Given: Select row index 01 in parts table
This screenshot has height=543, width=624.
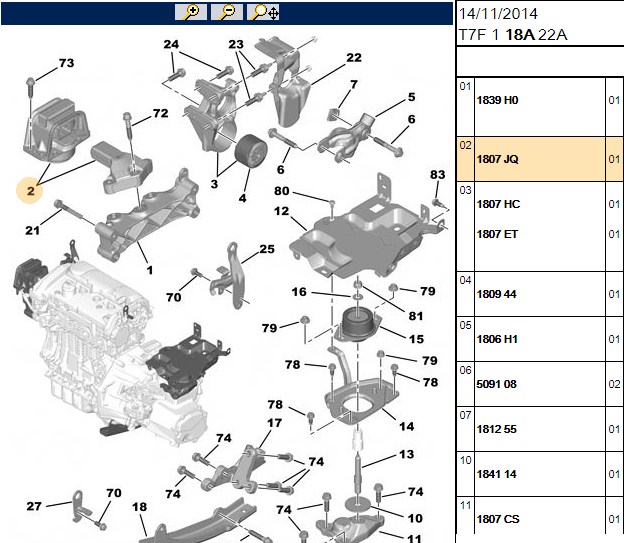Looking at the screenshot, I should pyautogui.click(x=465, y=86).
